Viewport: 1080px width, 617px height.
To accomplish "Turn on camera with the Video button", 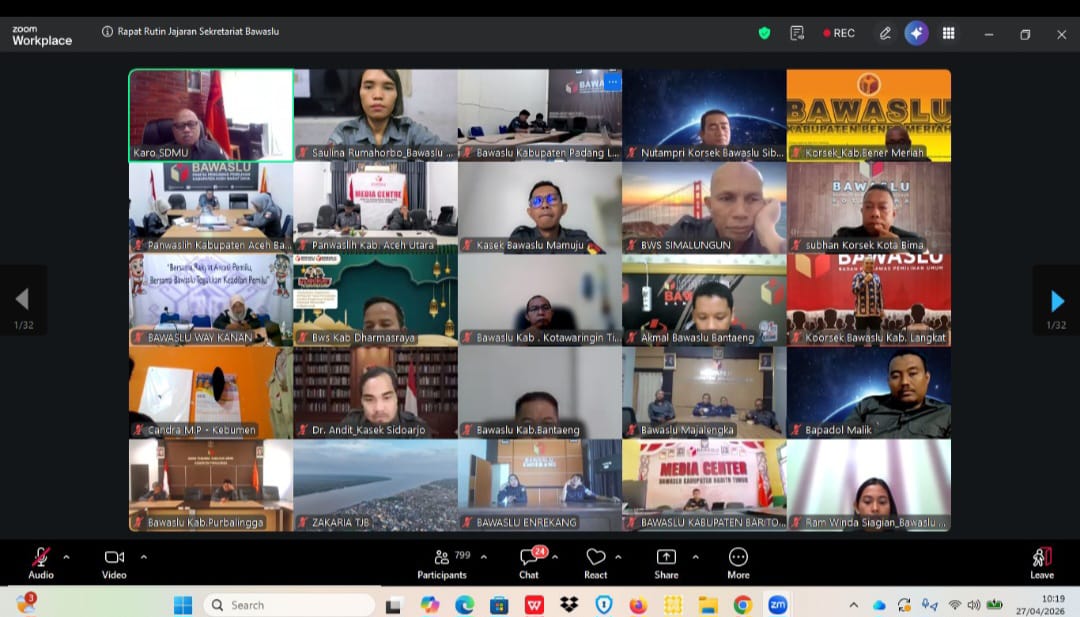I will 114,563.
